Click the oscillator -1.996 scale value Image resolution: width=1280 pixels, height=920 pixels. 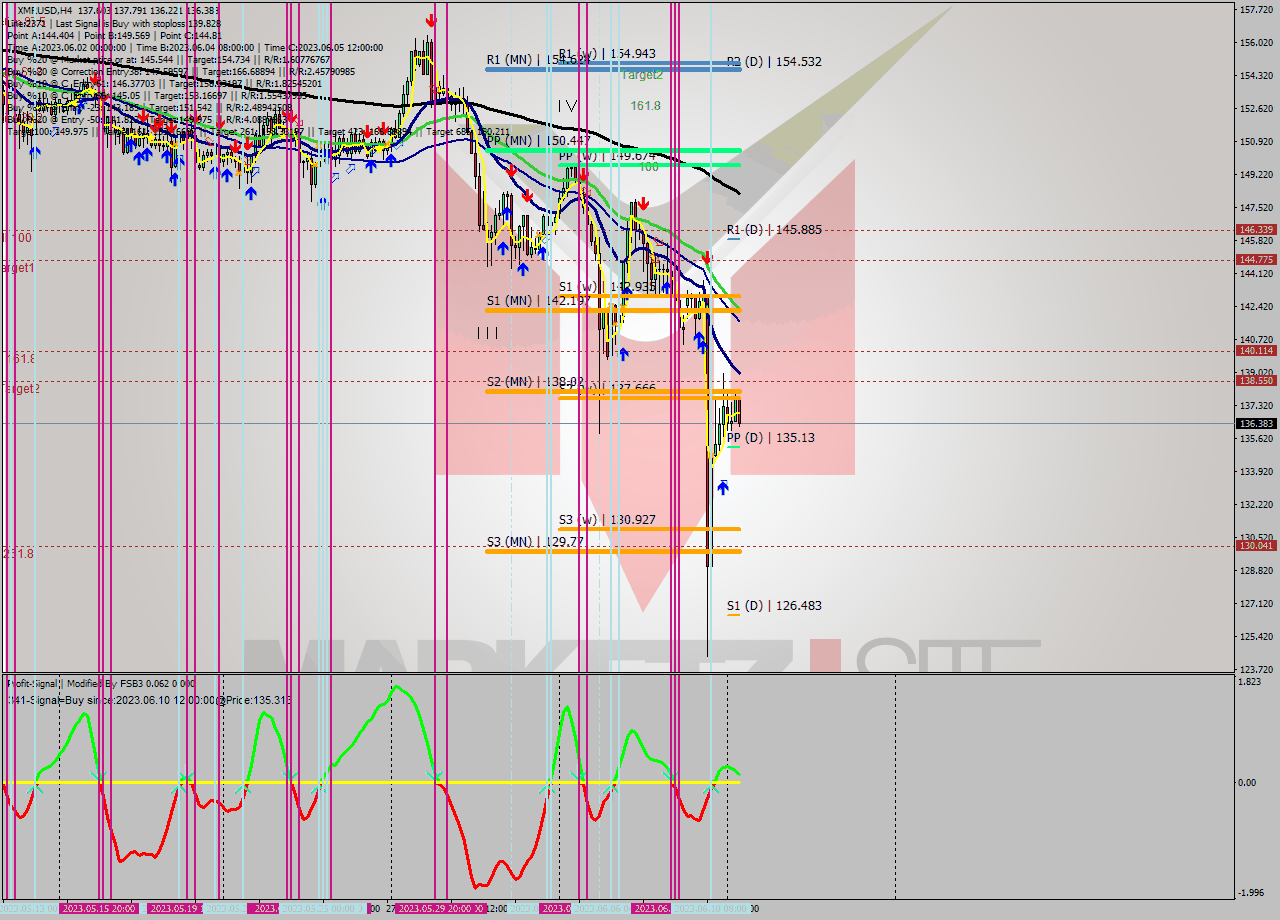(1250, 893)
